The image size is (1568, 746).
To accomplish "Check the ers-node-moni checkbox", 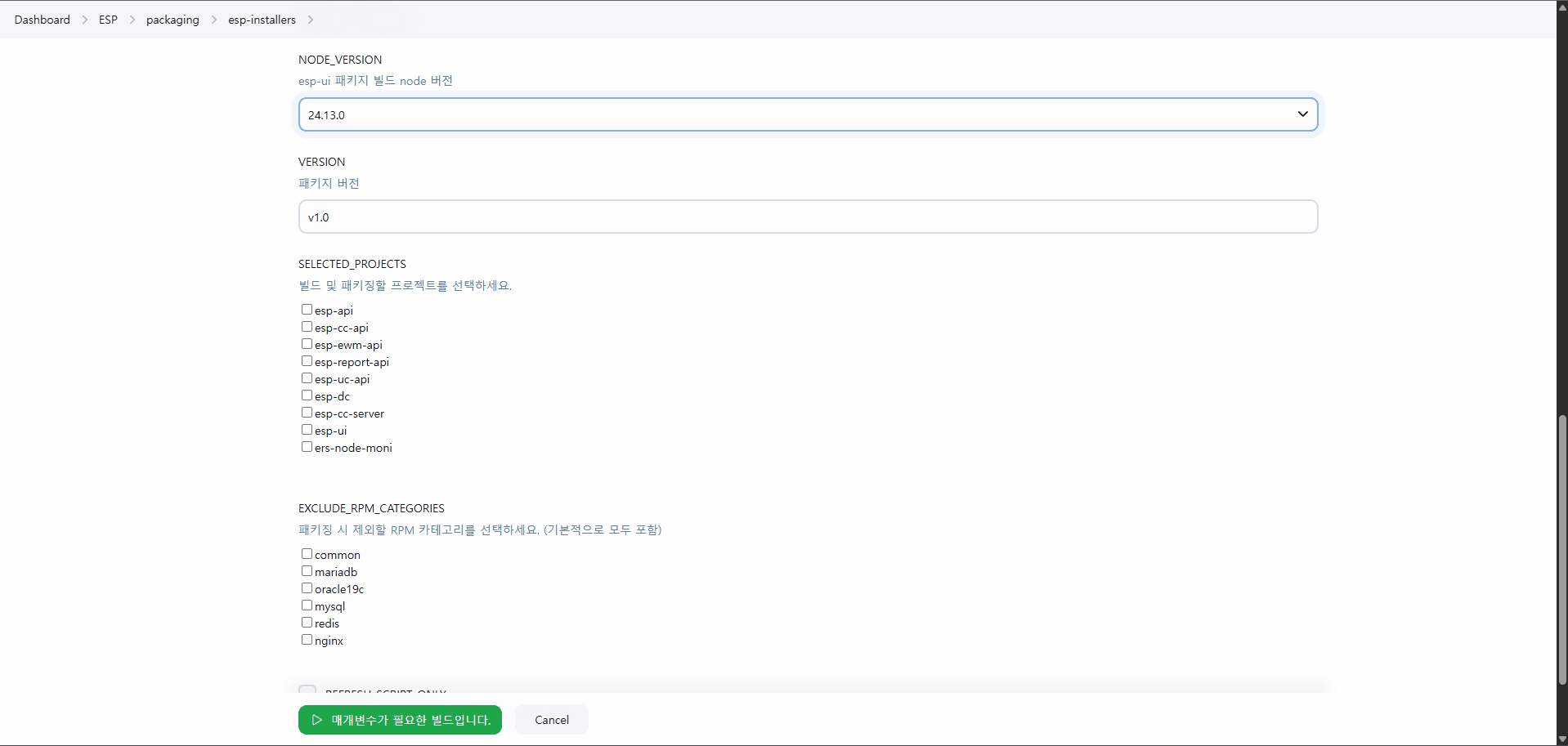I will coord(307,447).
